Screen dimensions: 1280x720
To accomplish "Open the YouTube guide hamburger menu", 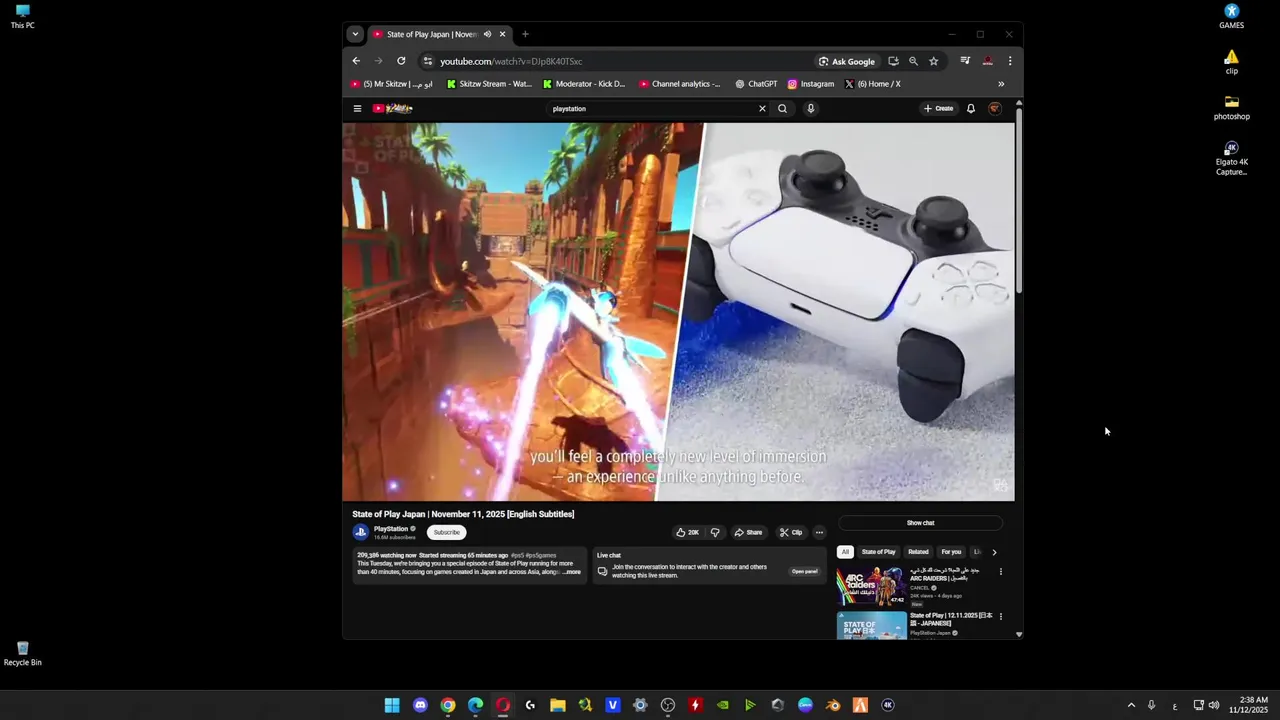I will click(357, 109).
